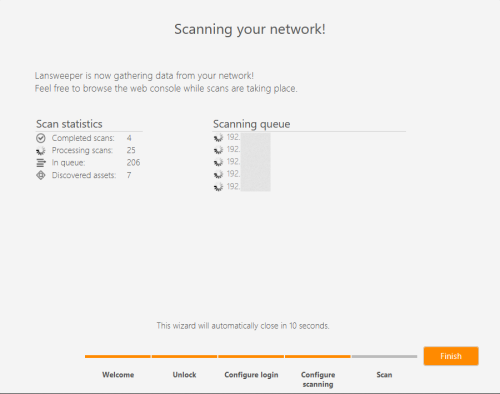This screenshot has height=394, width=500.
Task: Click the Scanning queue heading
Action: click(x=252, y=124)
